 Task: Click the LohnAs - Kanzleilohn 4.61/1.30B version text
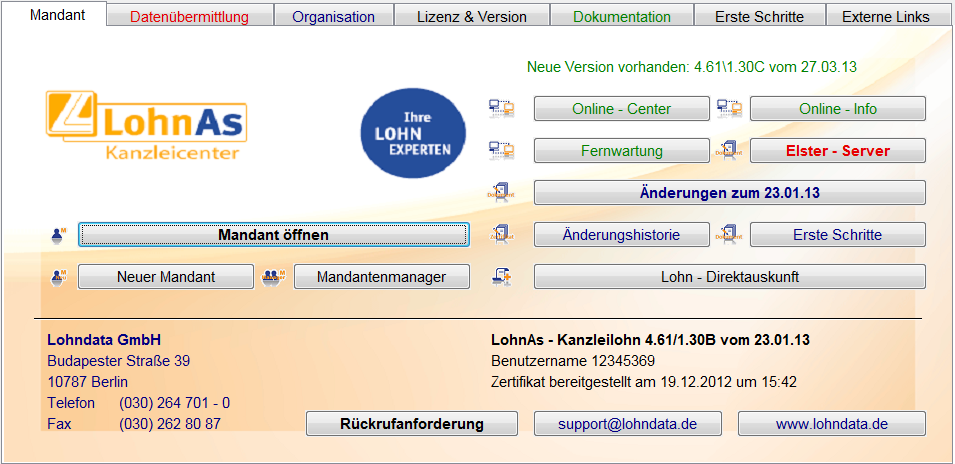pyautogui.click(x=650, y=340)
